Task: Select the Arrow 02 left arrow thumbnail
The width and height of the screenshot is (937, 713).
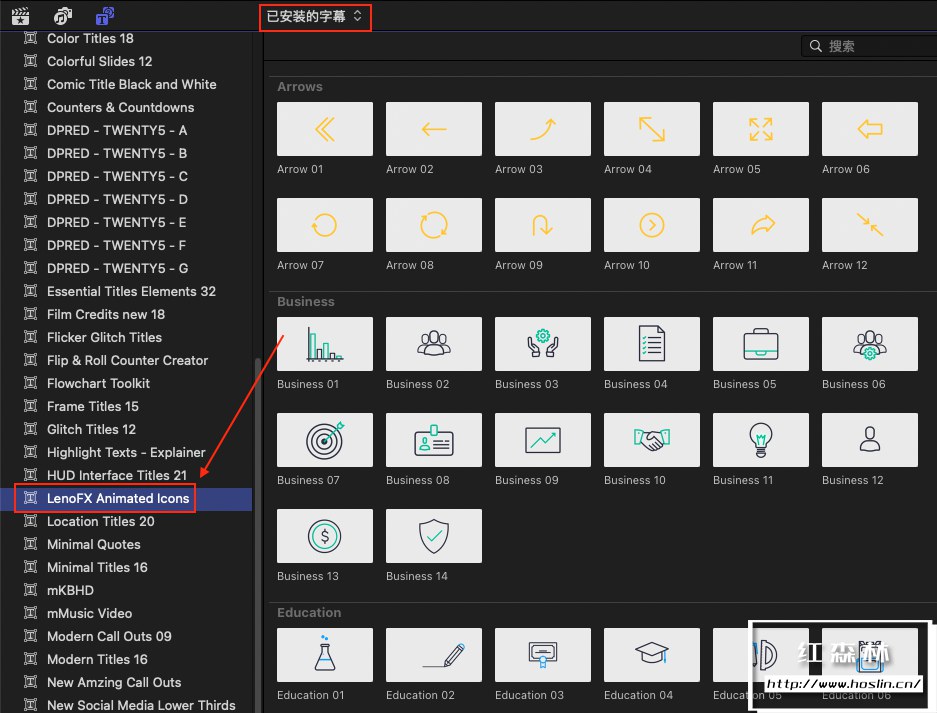Action: click(434, 129)
